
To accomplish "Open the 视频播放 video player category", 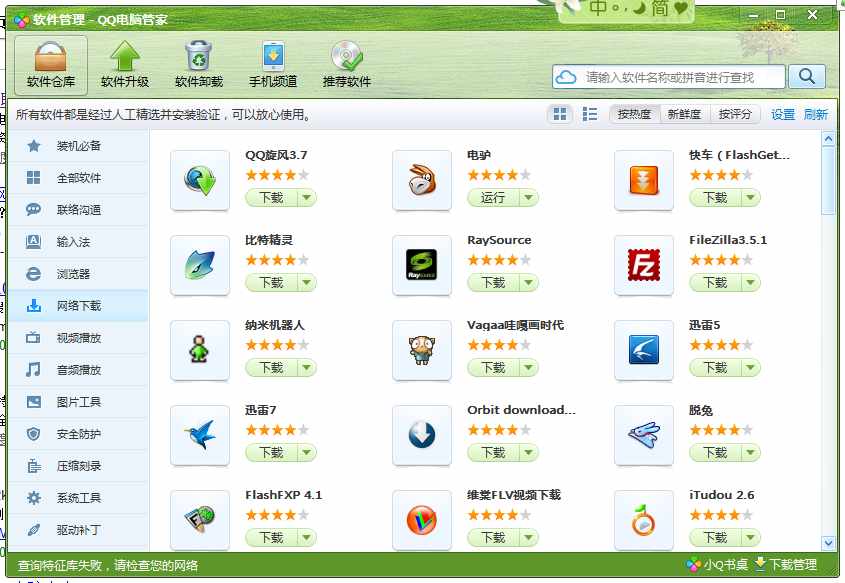I will pos(78,338).
